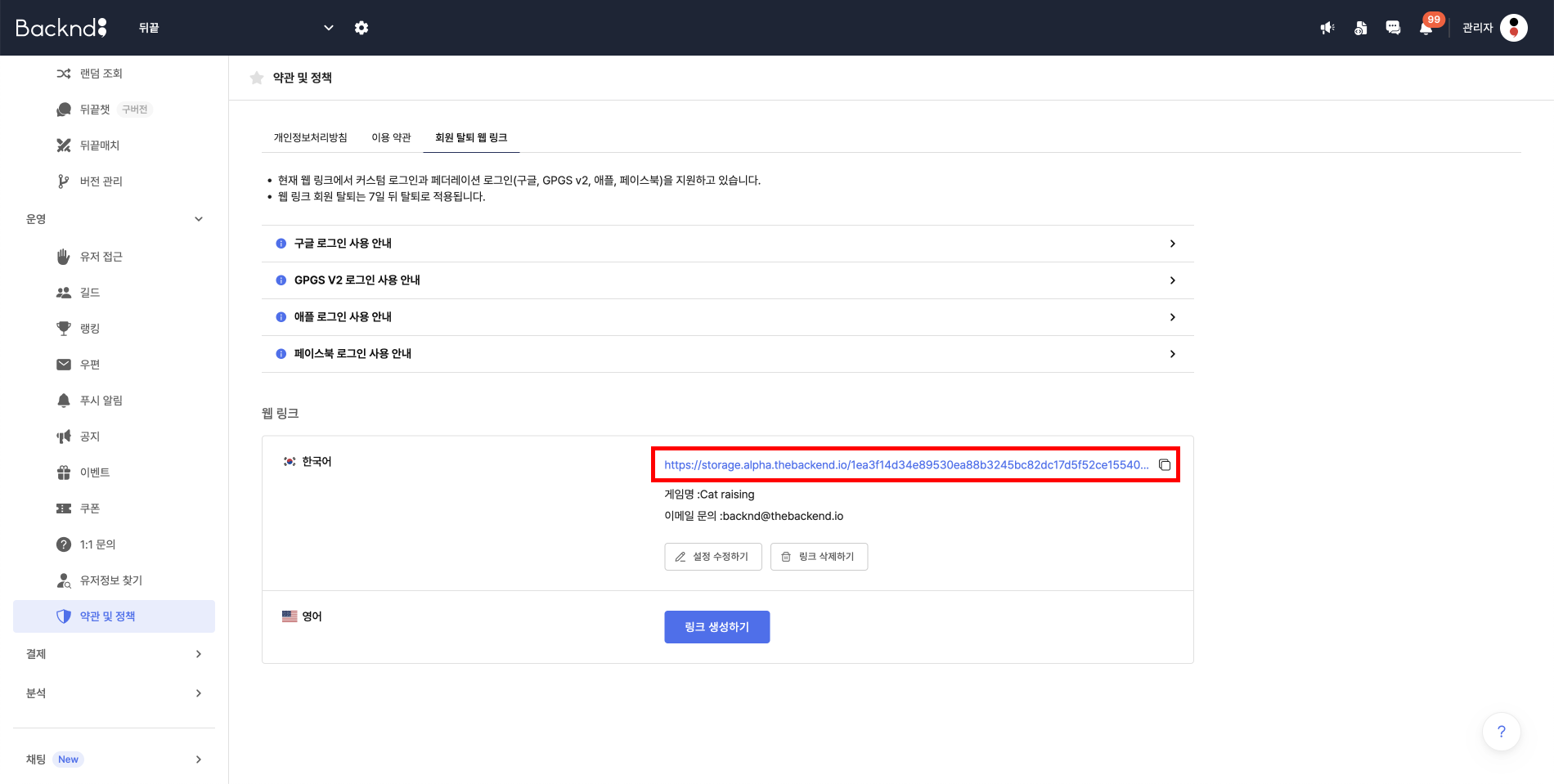Open the help question mark button

(x=1501, y=732)
